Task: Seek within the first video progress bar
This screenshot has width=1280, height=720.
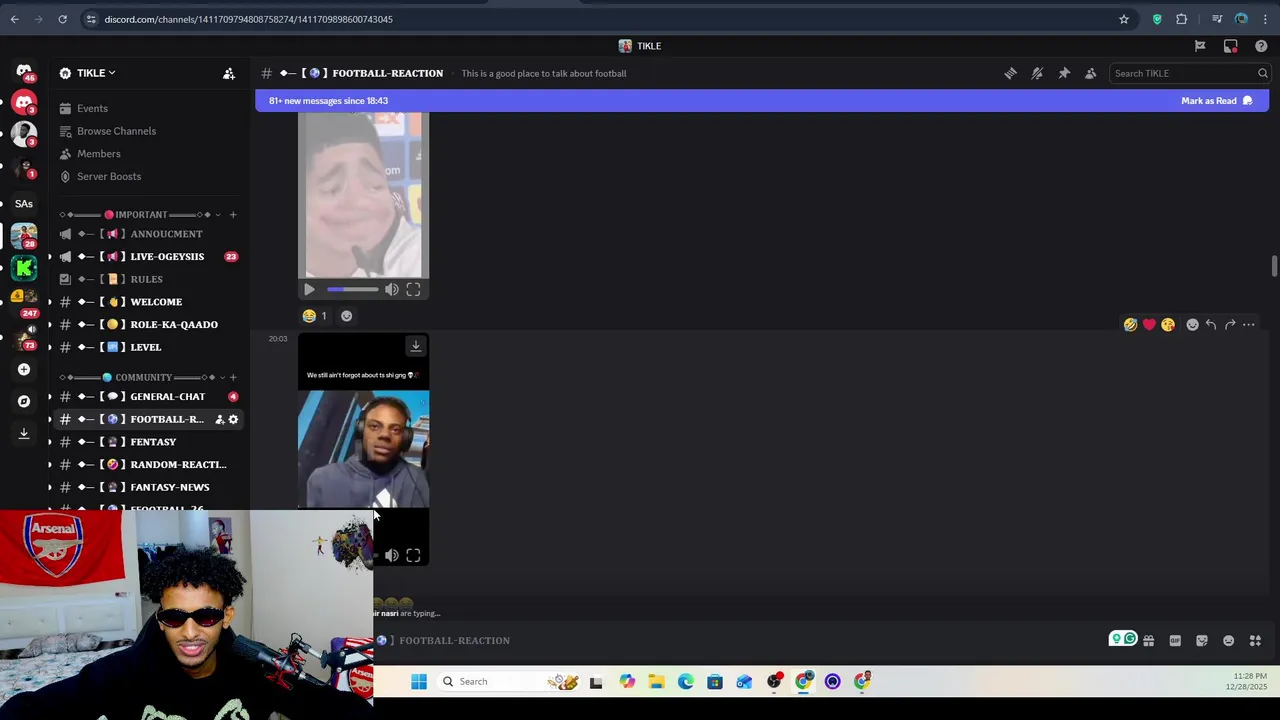Action: click(352, 290)
